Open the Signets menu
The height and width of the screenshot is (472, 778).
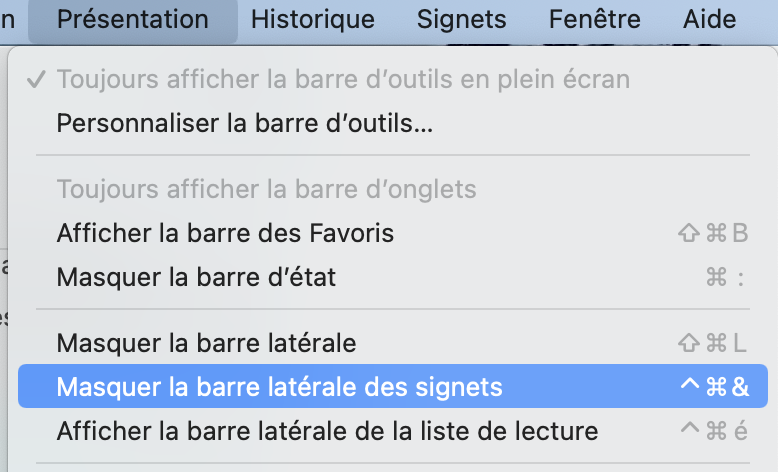coord(462,19)
